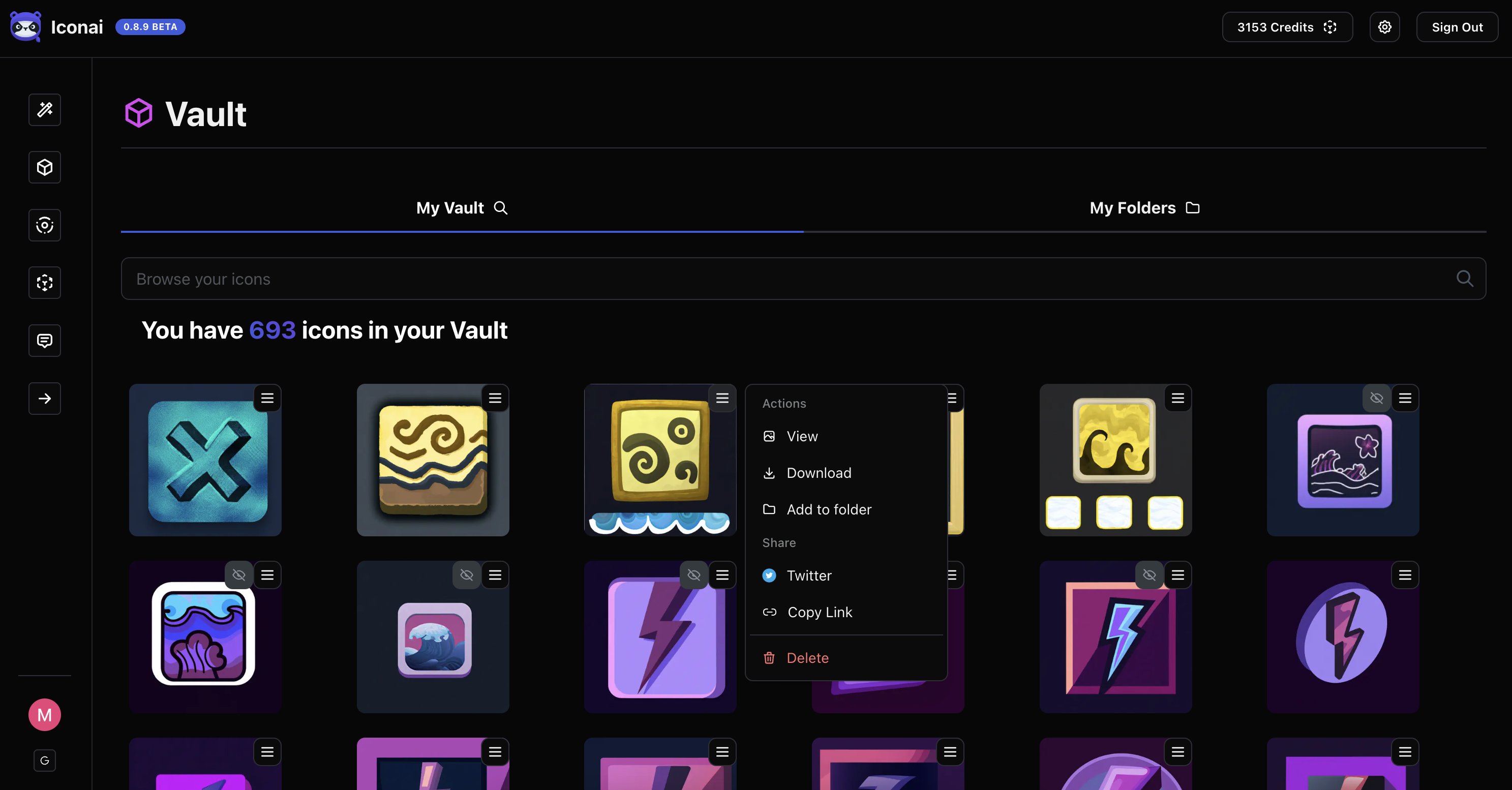The height and width of the screenshot is (790, 1512).
Task: Open settings via the gear icon
Action: point(1384,27)
